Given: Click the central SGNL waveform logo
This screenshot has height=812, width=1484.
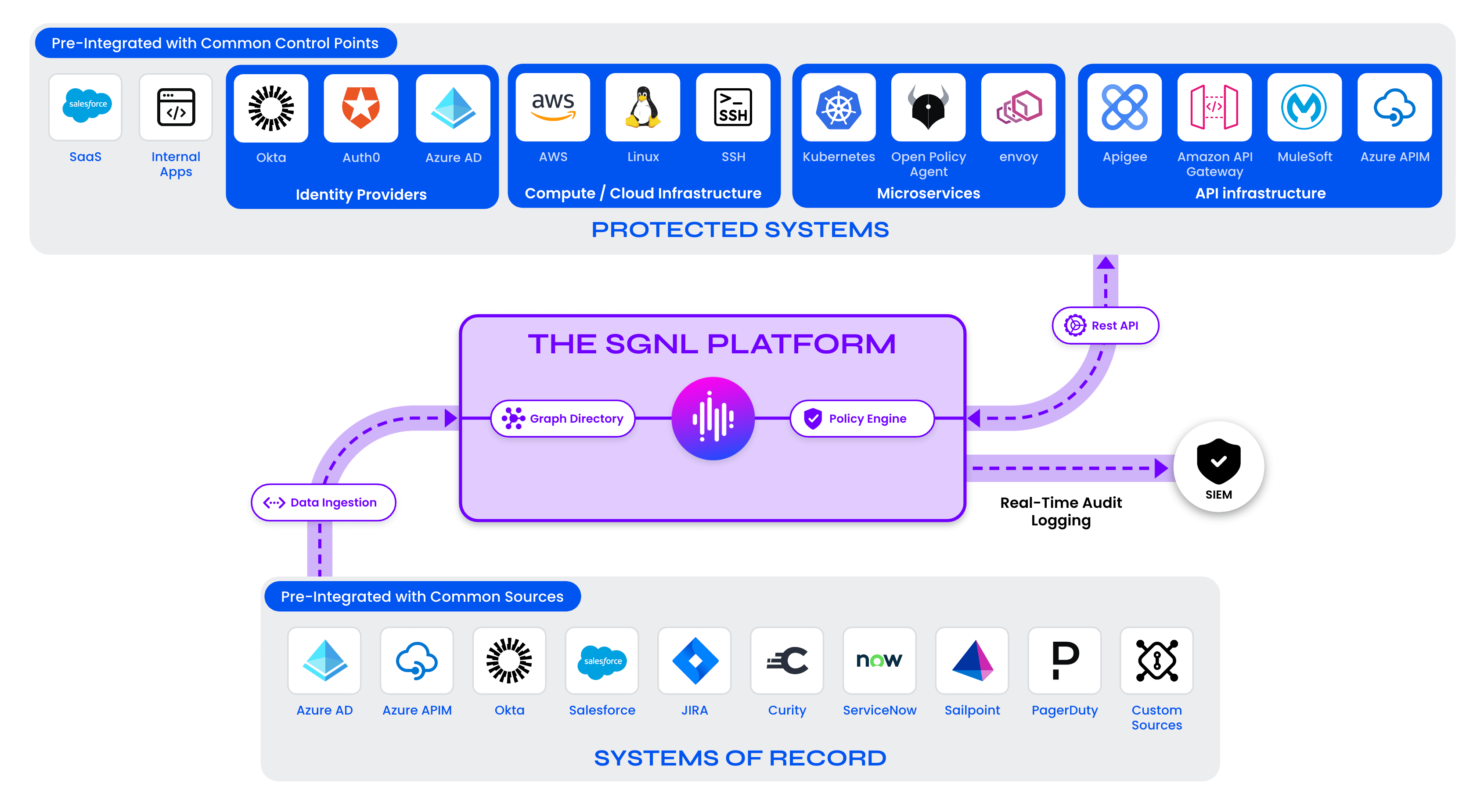Looking at the screenshot, I should pos(713,419).
